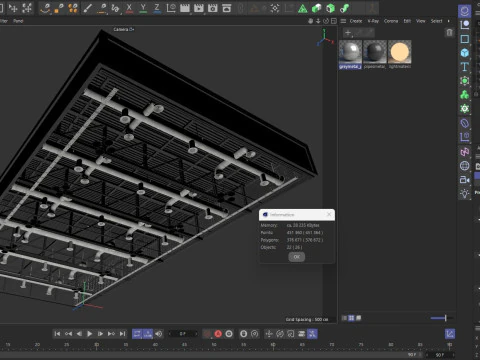Play the animation forwards
Screen dimensions: 480x360
pos(90,334)
